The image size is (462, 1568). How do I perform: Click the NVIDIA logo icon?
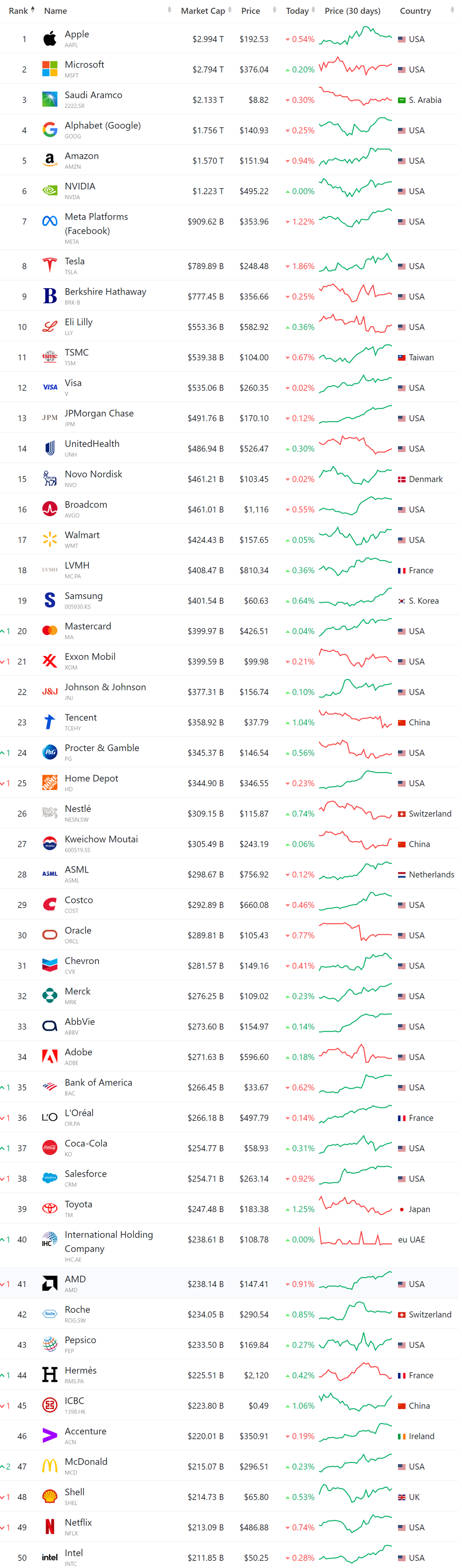coord(49,190)
